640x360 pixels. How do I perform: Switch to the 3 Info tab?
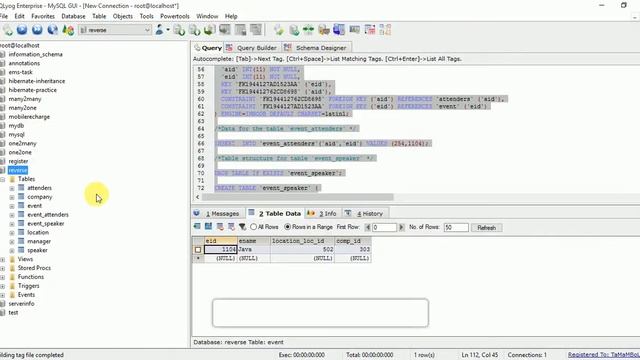coord(322,213)
